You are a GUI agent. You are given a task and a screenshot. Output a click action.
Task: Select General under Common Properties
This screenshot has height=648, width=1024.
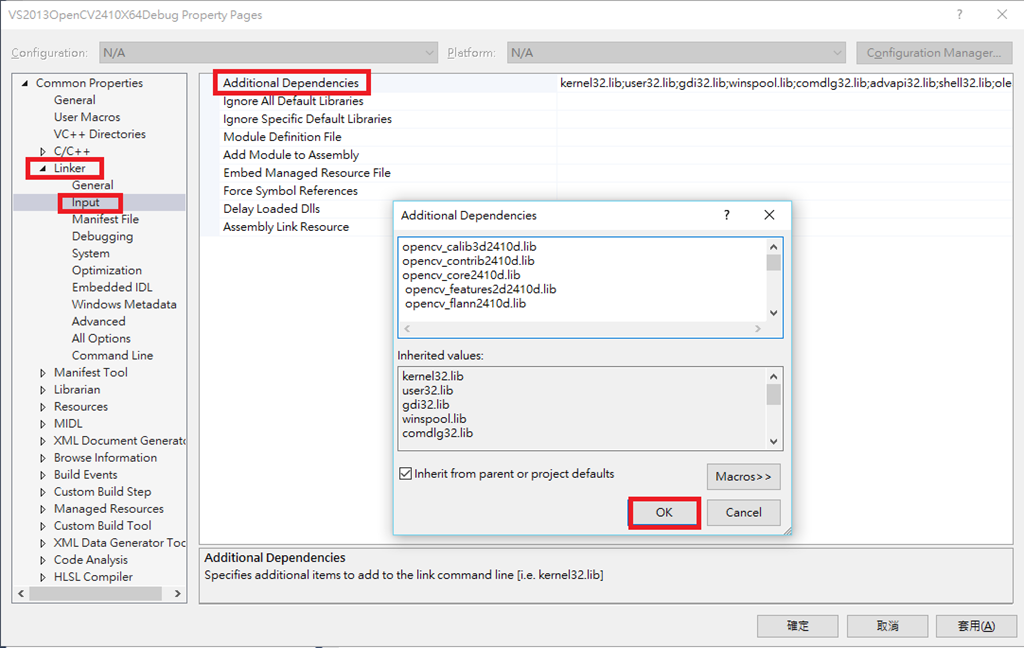[74, 100]
